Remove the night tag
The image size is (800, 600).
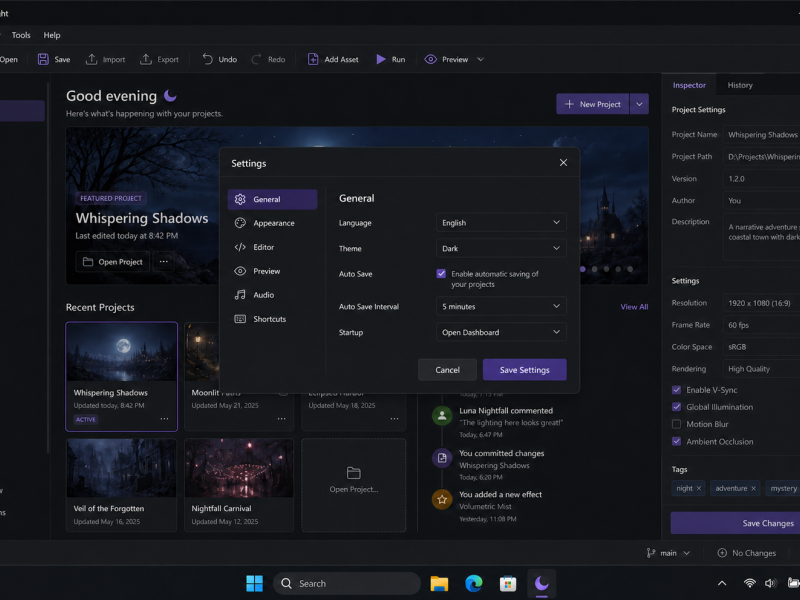[x=699, y=488]
